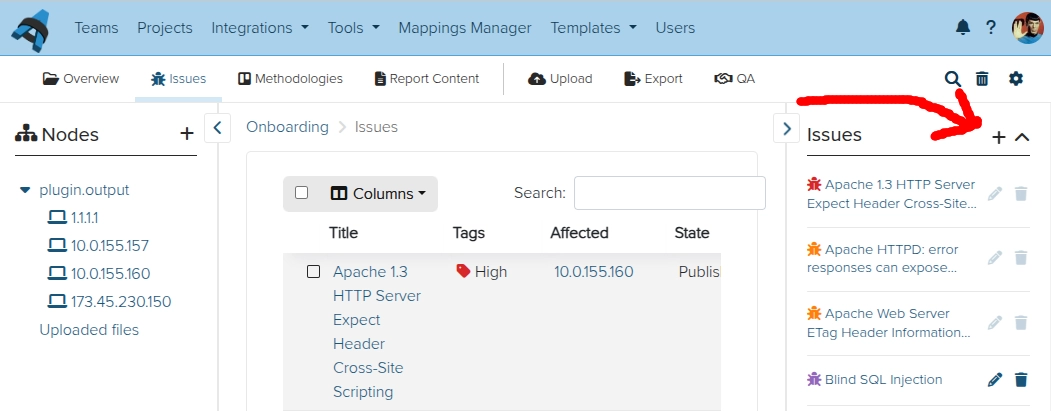Open the notifications bell
Image resolution: width=1051 pixels, height=411 pixels.
pos(963,27)
